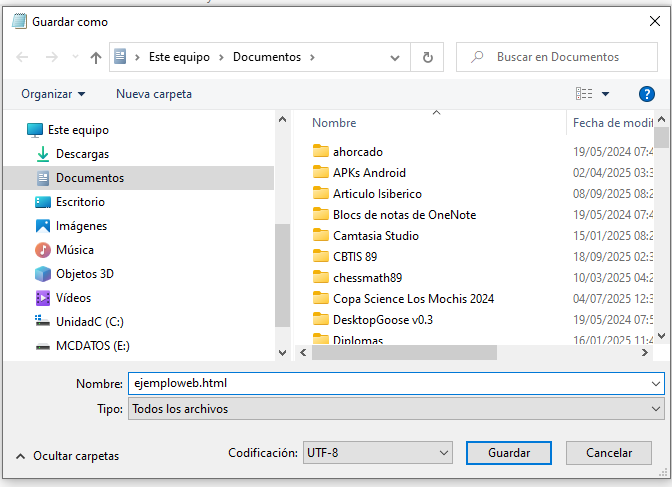Click the blue Help question mark icon
Screen dimensions: 672x487
[646, 94]
